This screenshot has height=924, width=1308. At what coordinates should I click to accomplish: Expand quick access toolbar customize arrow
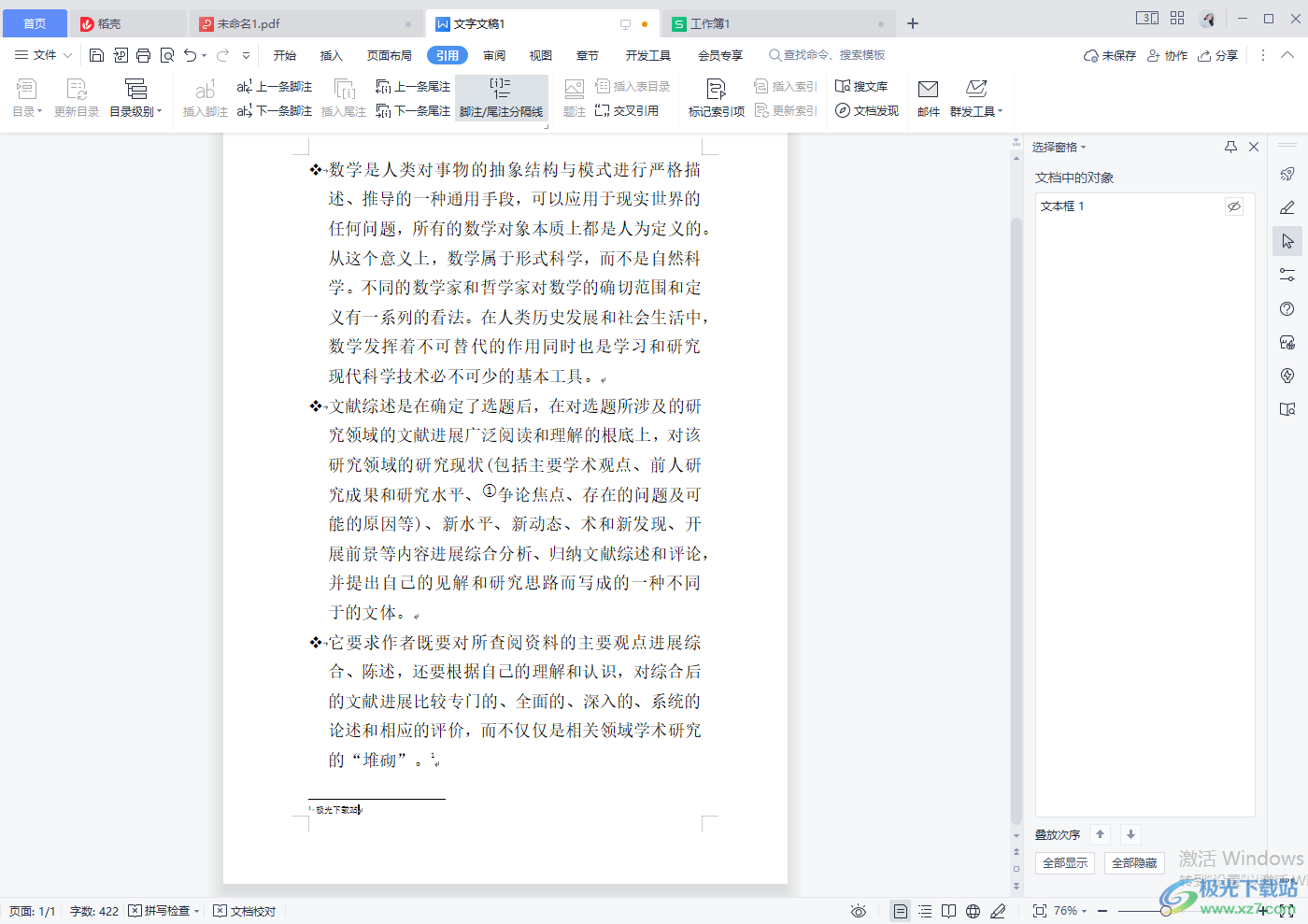click(x=247, y=55)
